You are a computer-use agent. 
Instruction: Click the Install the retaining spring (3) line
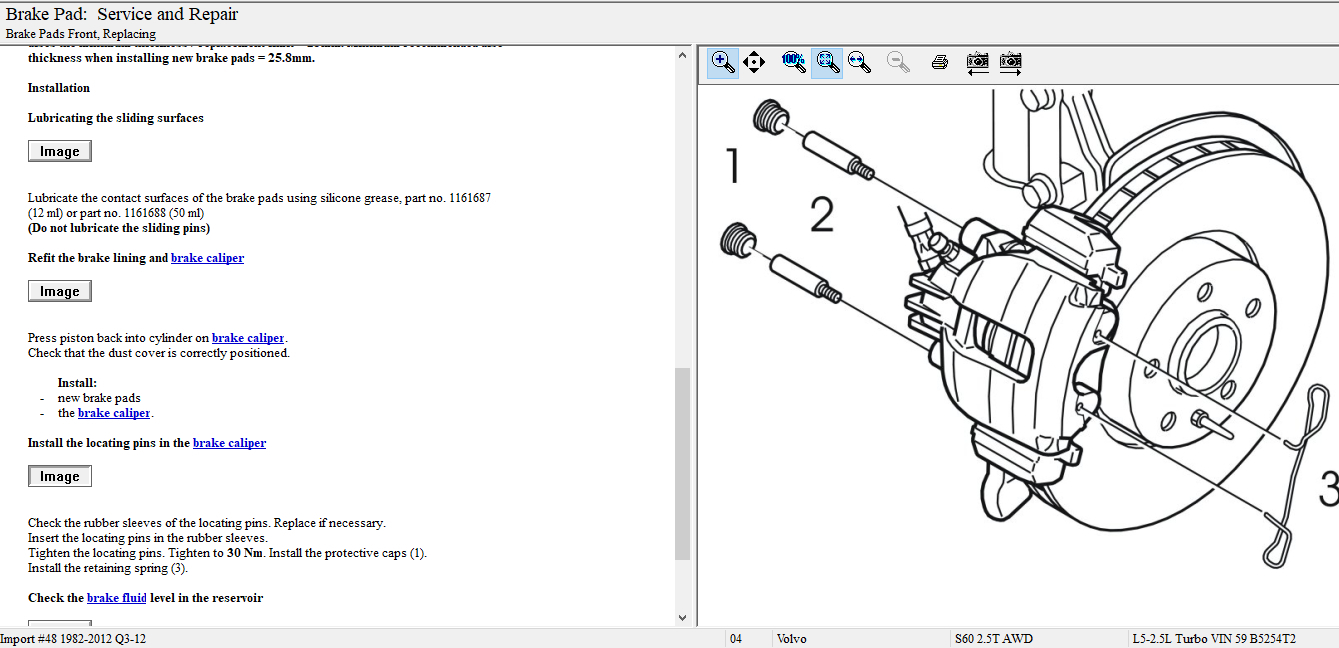pos(108,568)
